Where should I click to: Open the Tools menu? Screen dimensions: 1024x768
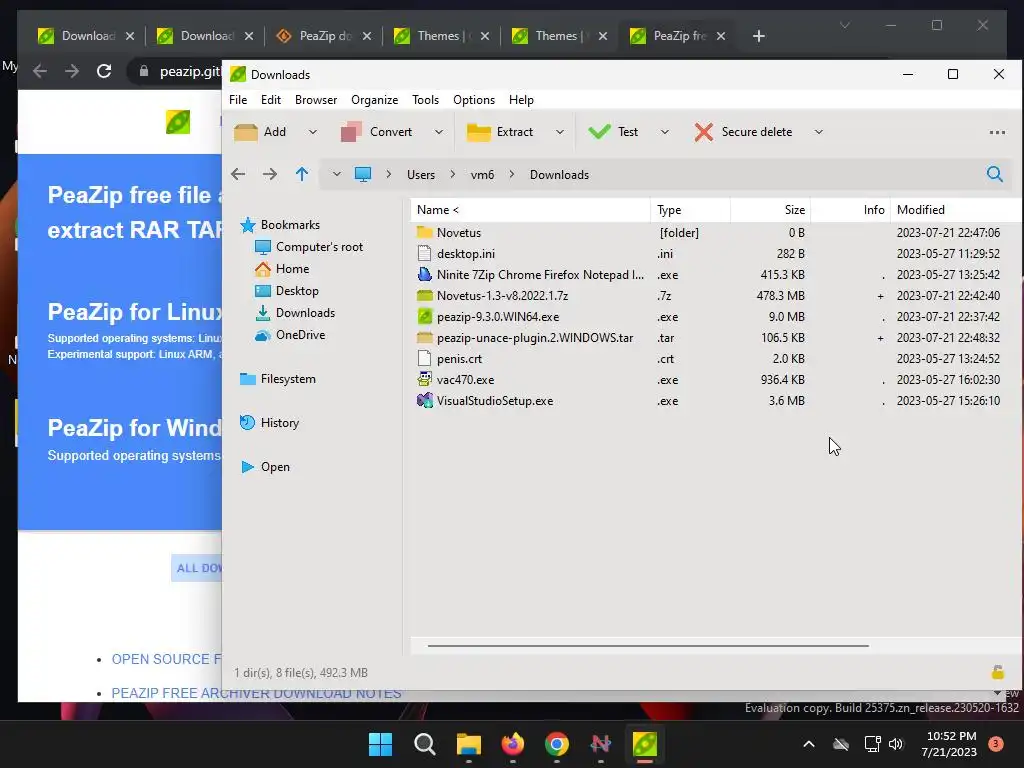pyautogui.click(x=425, y=100)
